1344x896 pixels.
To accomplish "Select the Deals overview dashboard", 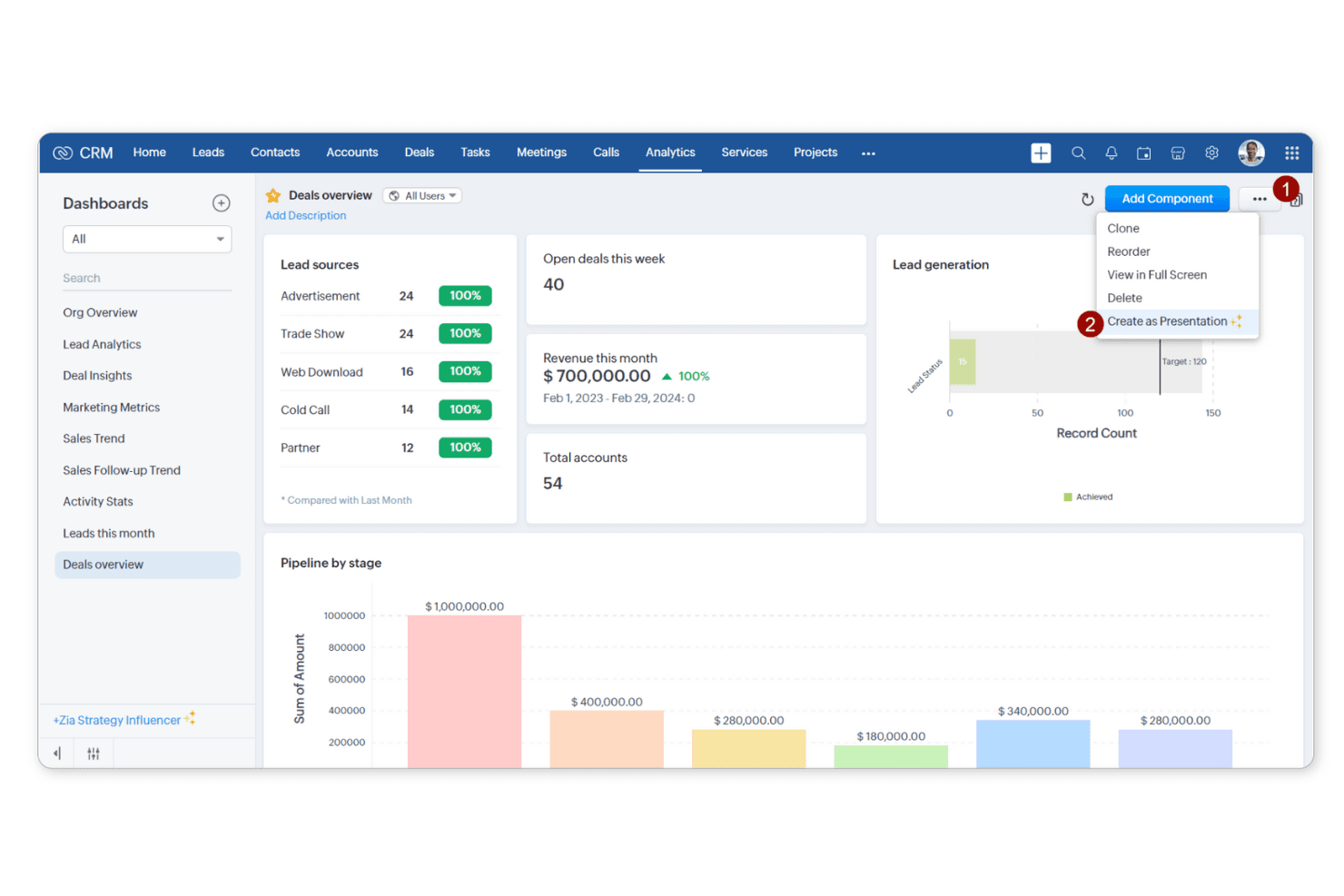I will point(147,565).
